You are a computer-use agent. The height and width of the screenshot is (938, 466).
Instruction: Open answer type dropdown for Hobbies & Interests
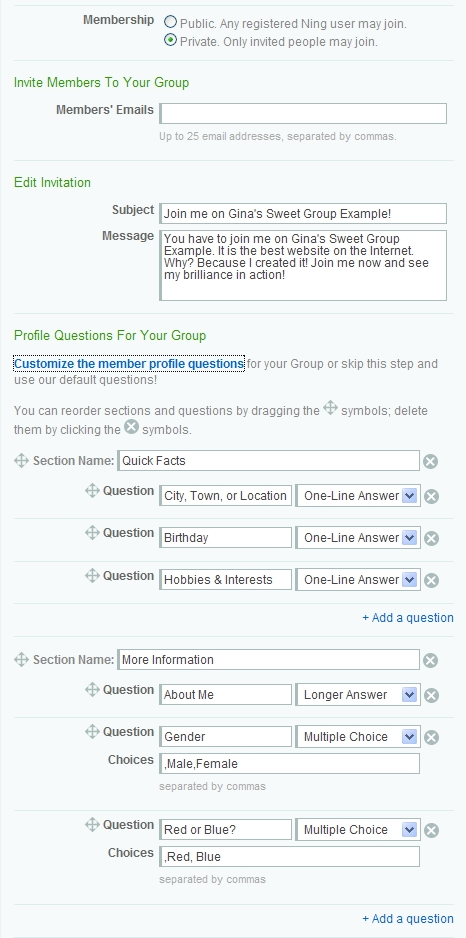tap(358, 580)
